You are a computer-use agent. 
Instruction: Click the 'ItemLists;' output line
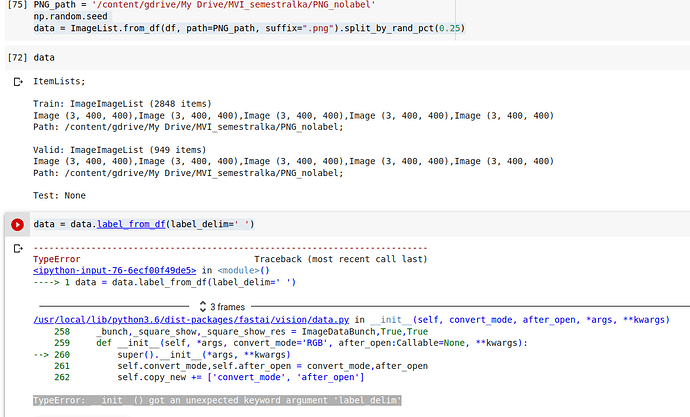coord(59,81)
